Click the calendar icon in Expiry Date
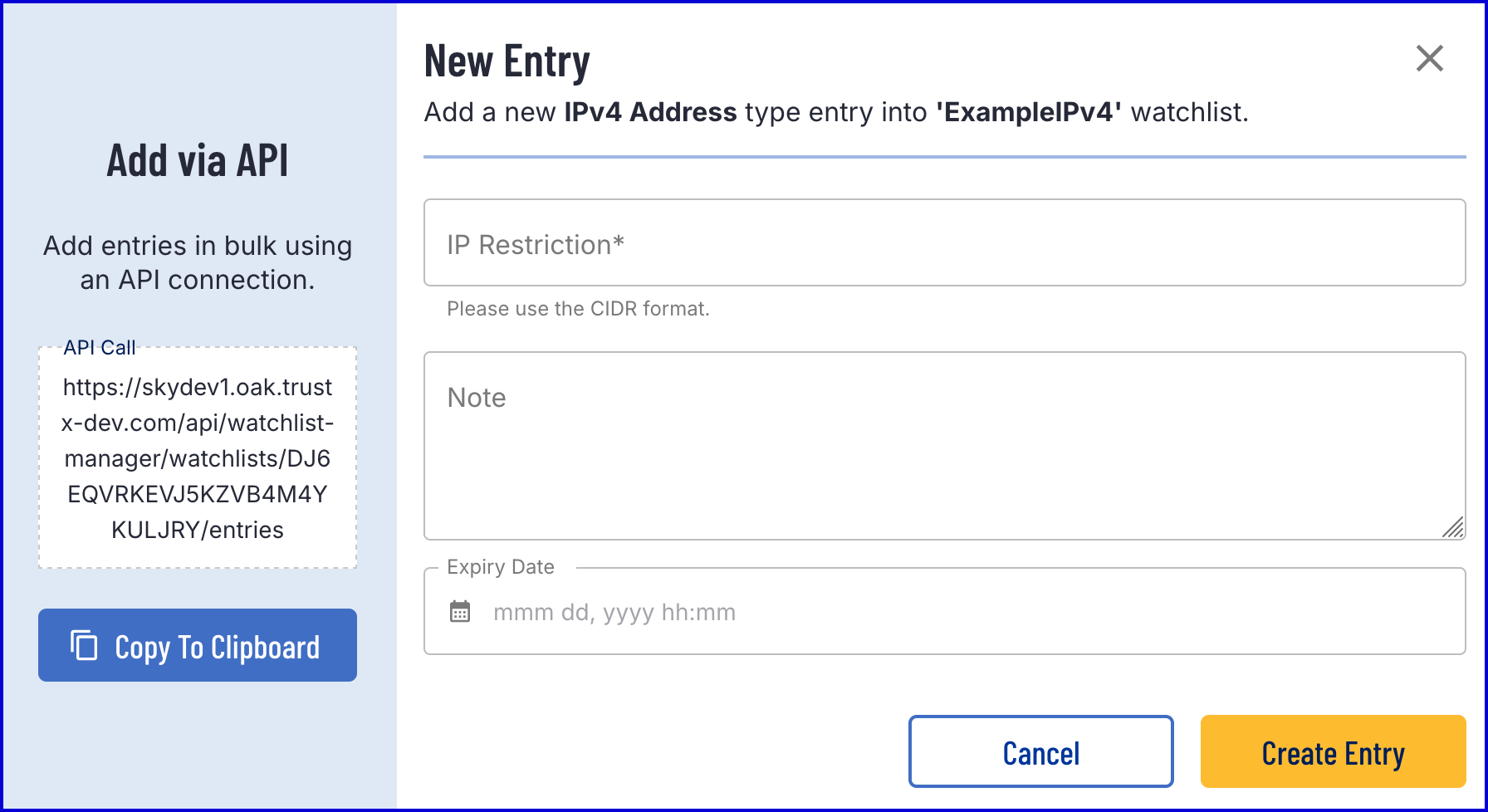Screen dimensions: 1488x812 [460, 612]
